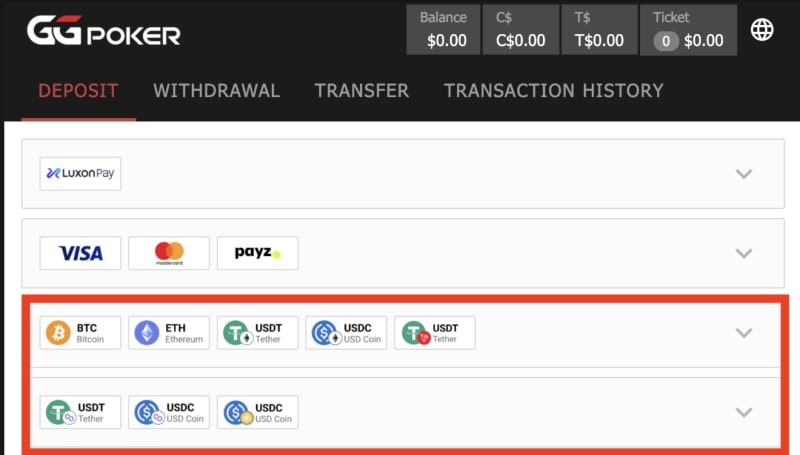This screenshot has height=455, width=800.
Task: Click the C$ balance box
Action: pyautogui.click(x=520, y=30)
